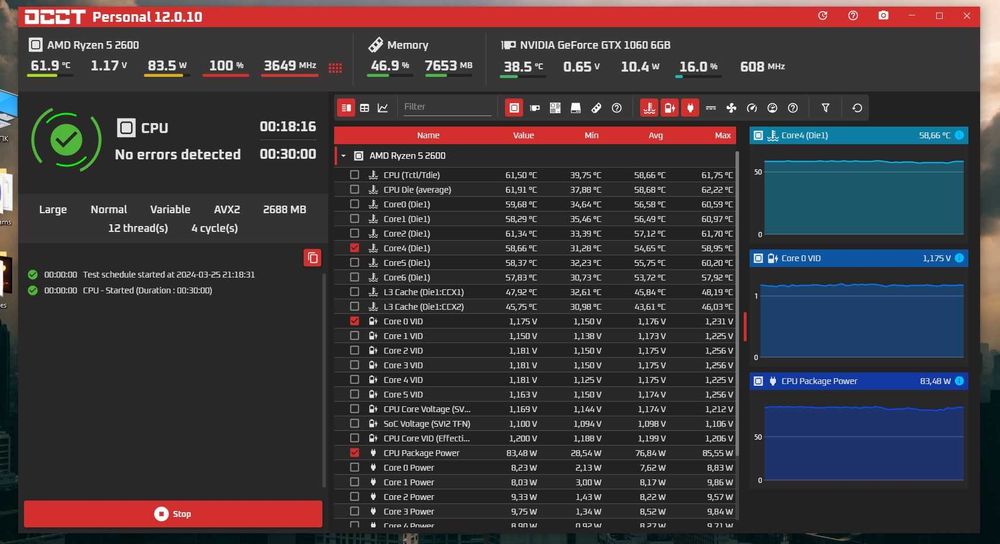Toggle the memory stick sensors filter icon
Screen dimensions: 1000x544
(x=596, y=108)
